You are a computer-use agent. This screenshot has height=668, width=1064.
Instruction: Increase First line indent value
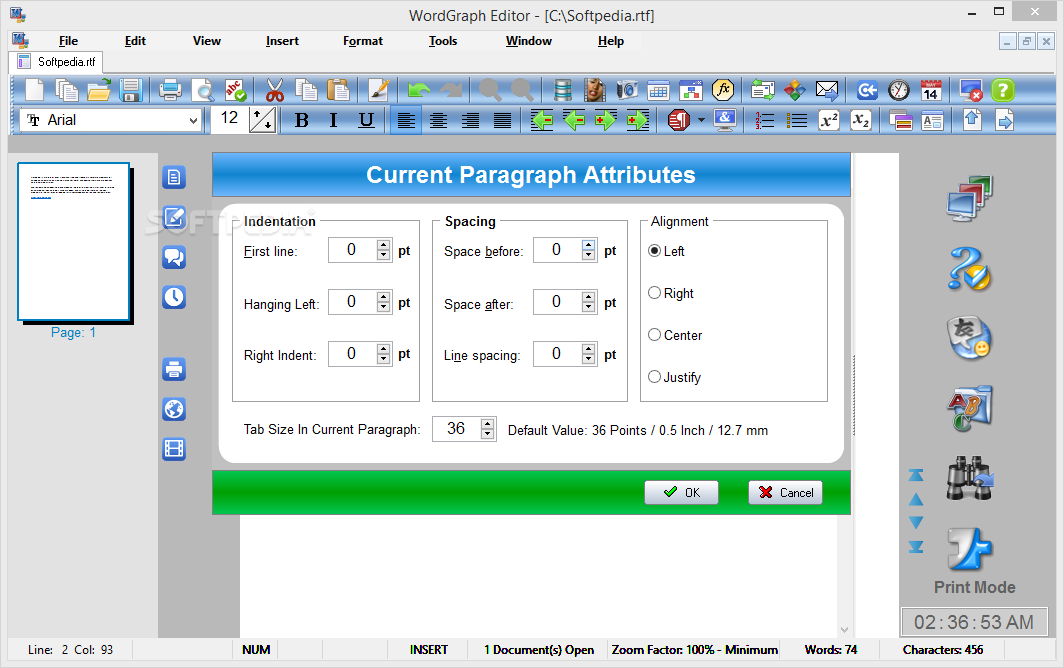[384, 244]
